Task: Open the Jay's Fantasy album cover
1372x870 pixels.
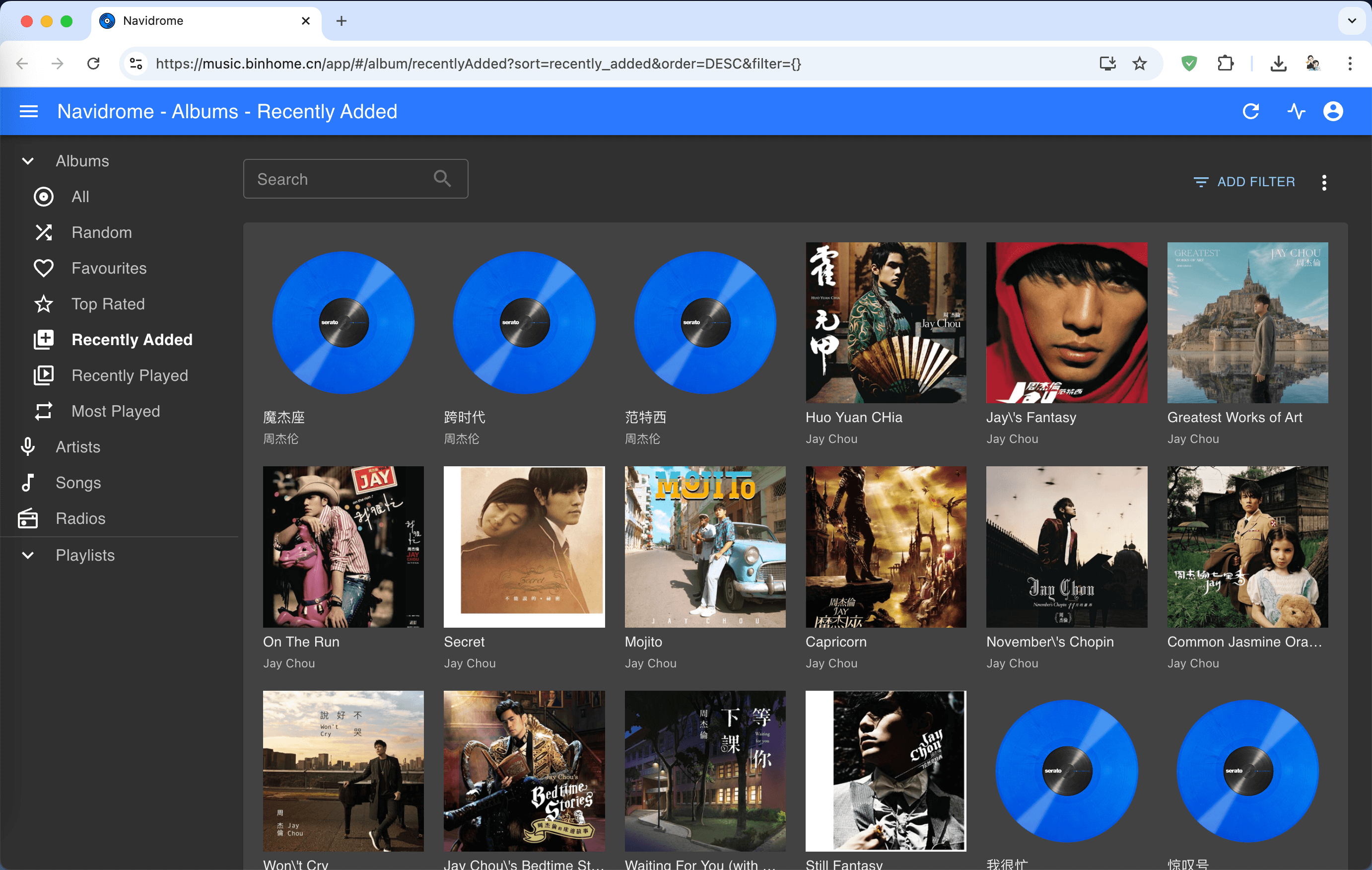Action: 1066,323
